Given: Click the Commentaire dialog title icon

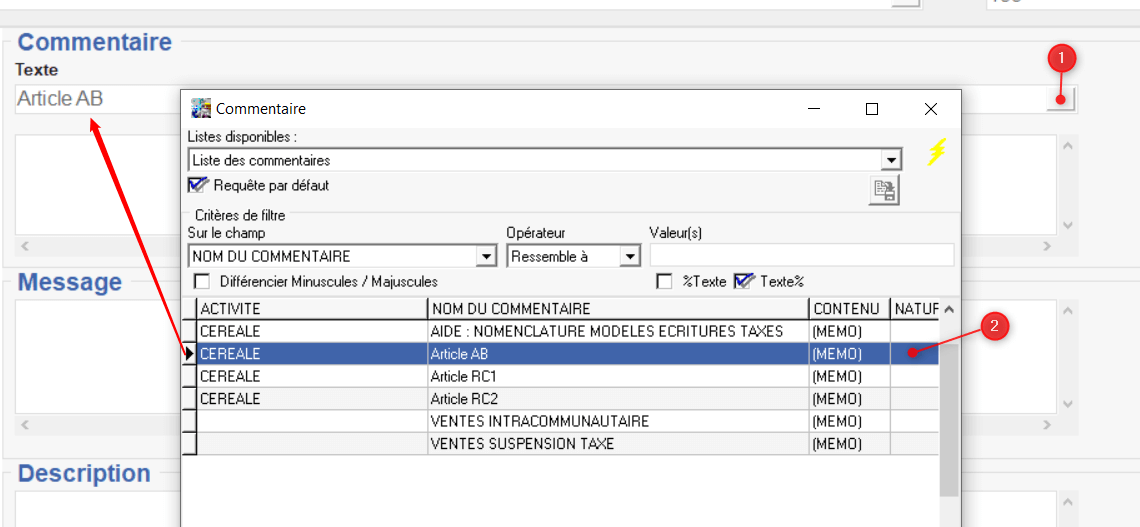Looking at the screenshot, I should coord(201,108).
